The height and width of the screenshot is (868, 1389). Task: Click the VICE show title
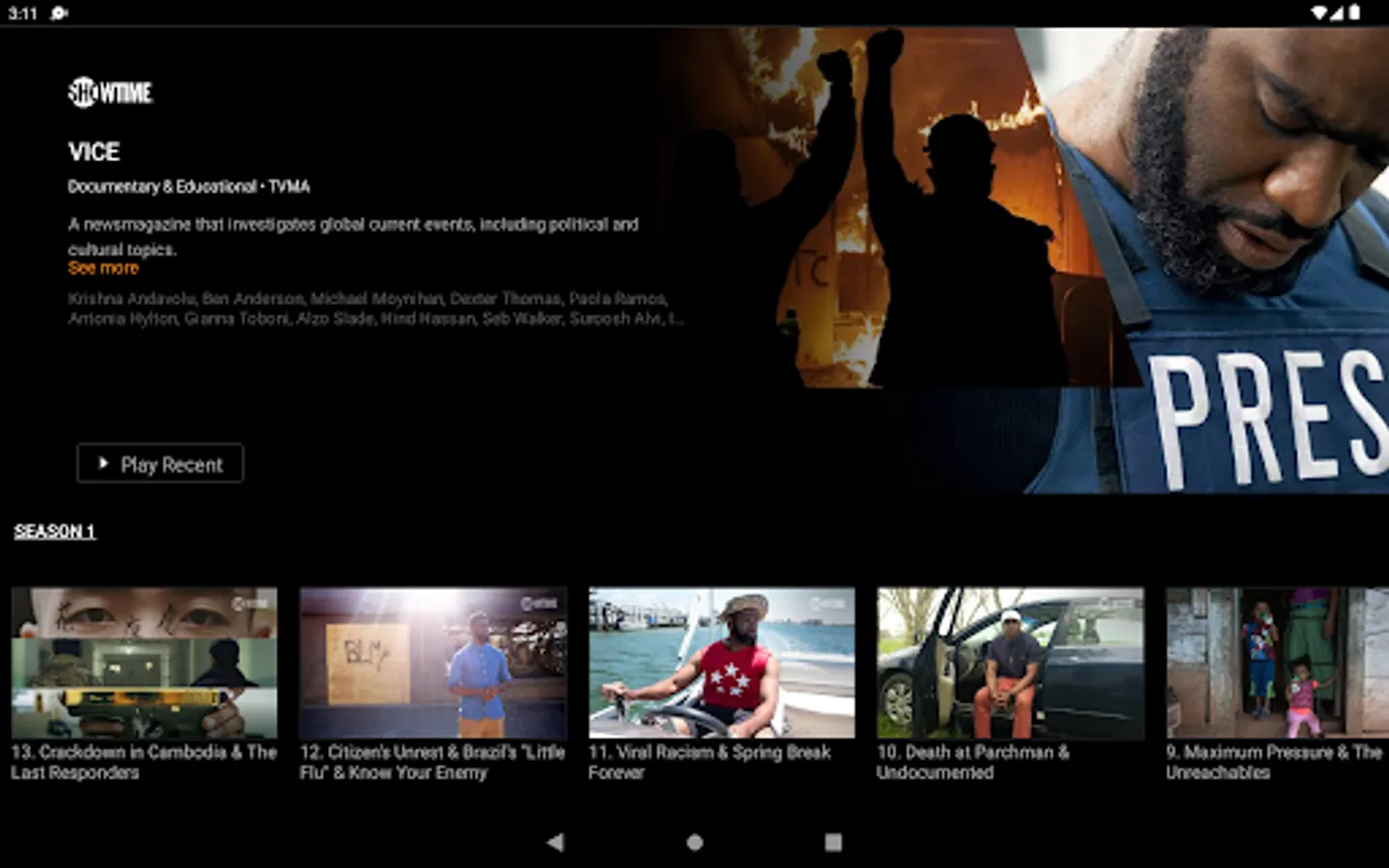click(x=94, y=151)
